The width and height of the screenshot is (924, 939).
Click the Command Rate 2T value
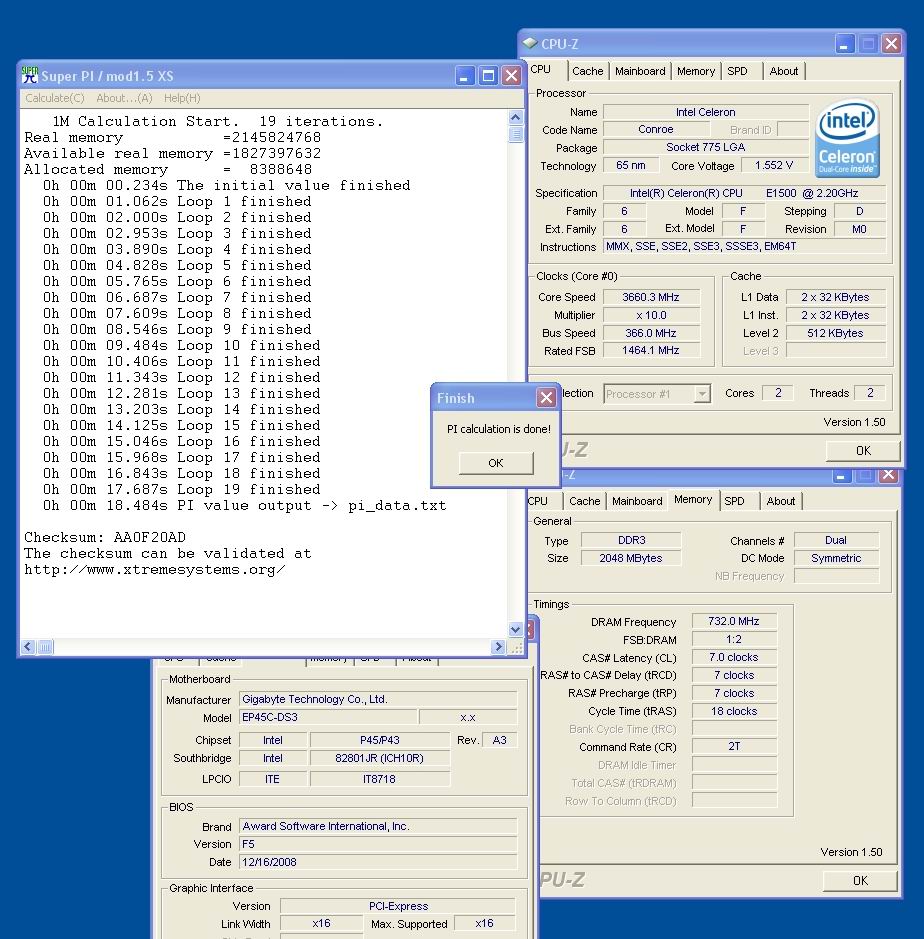[734, 747]
